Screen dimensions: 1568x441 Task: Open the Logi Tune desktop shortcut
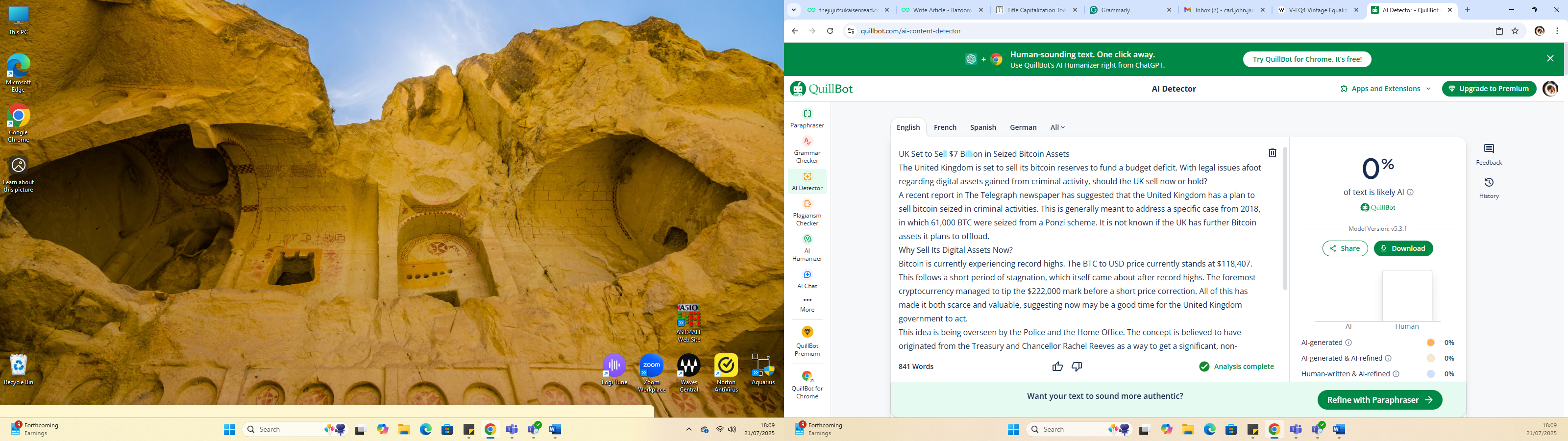[x=614, y=370]
